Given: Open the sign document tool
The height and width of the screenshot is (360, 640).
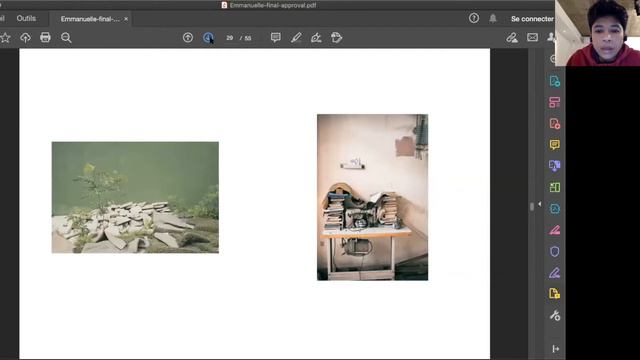Looking at the screenshot, I should click(316, 38).
